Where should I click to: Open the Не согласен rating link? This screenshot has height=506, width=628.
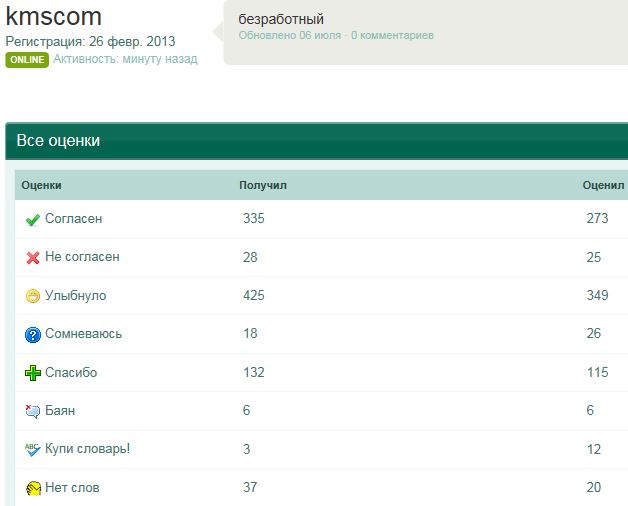[83, 257]
